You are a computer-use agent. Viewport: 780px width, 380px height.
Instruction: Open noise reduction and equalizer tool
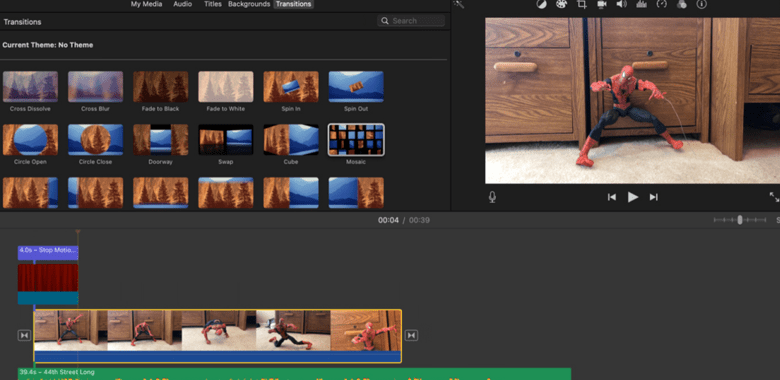point(641,4)
